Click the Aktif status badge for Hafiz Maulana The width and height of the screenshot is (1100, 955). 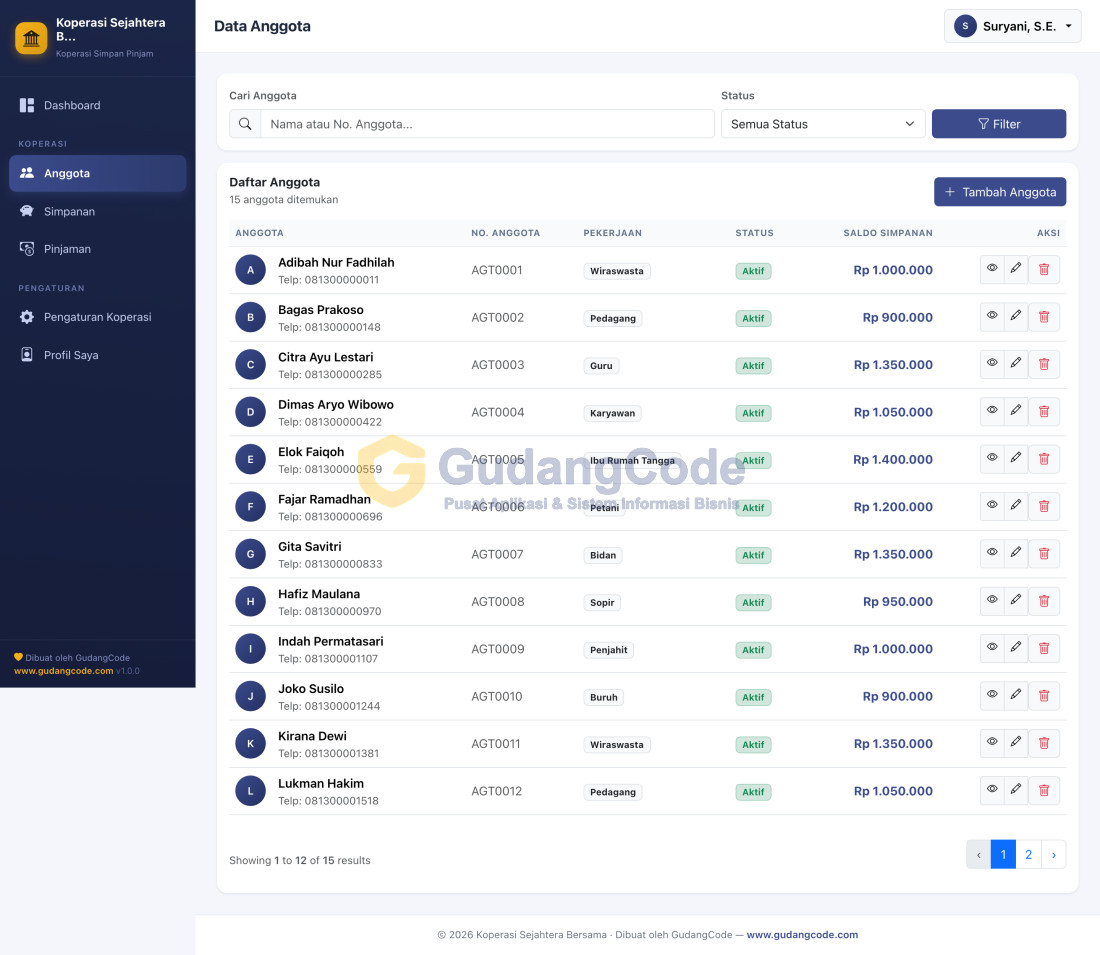click(x=753, y=602)
